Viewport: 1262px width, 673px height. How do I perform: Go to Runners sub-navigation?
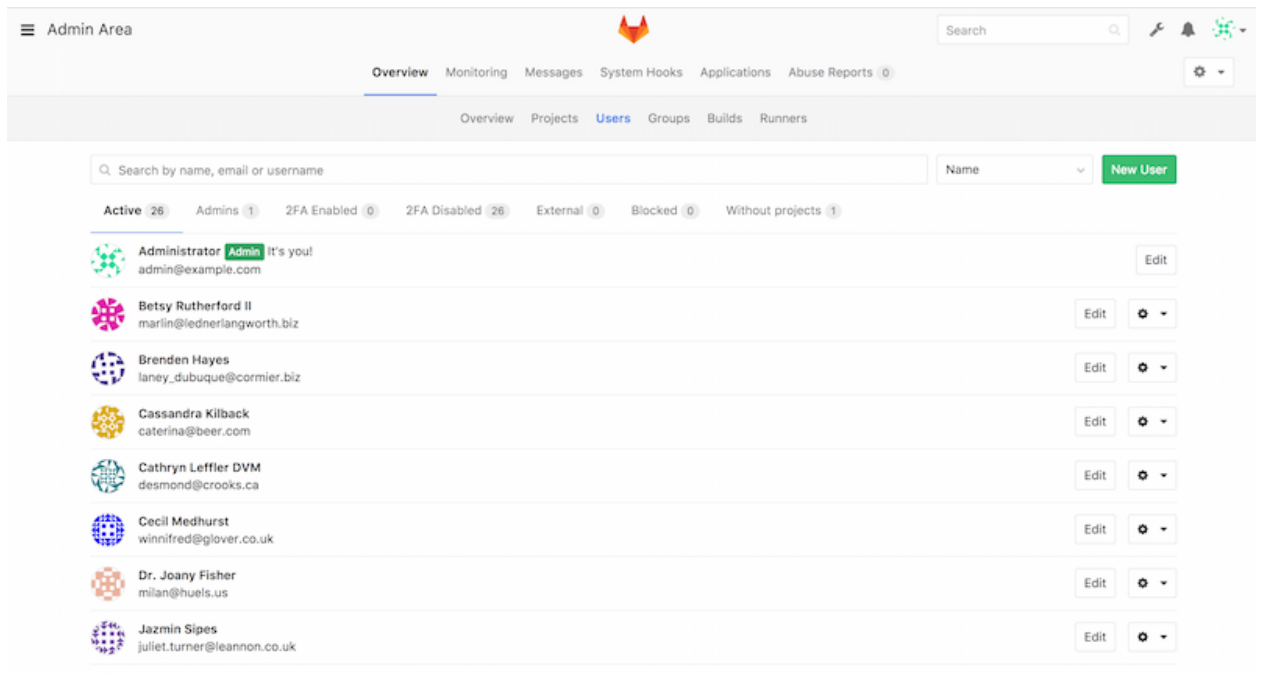tap(783, 118)
